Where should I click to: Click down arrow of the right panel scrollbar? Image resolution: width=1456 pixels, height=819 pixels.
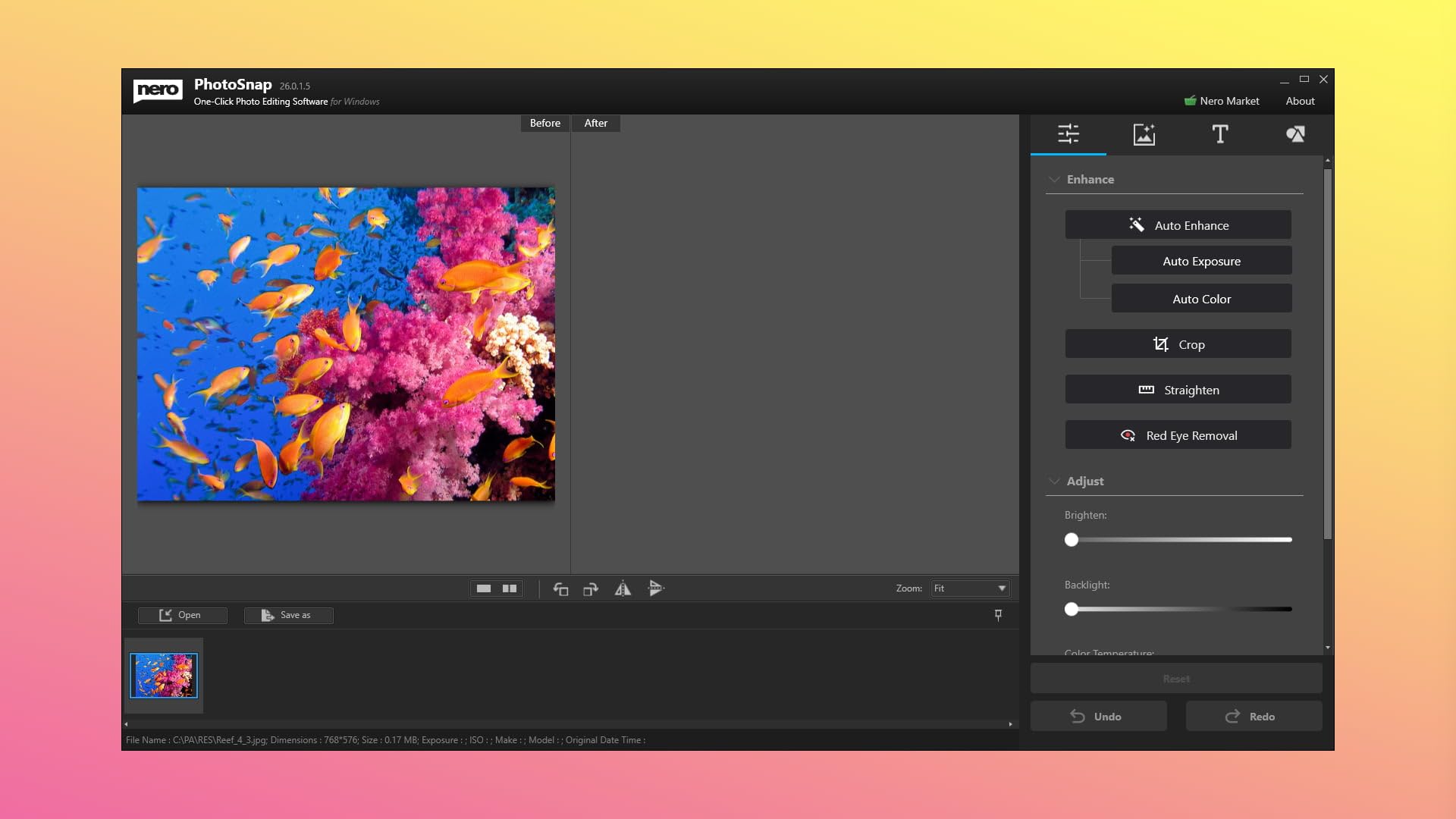[x=1327, y=648]
